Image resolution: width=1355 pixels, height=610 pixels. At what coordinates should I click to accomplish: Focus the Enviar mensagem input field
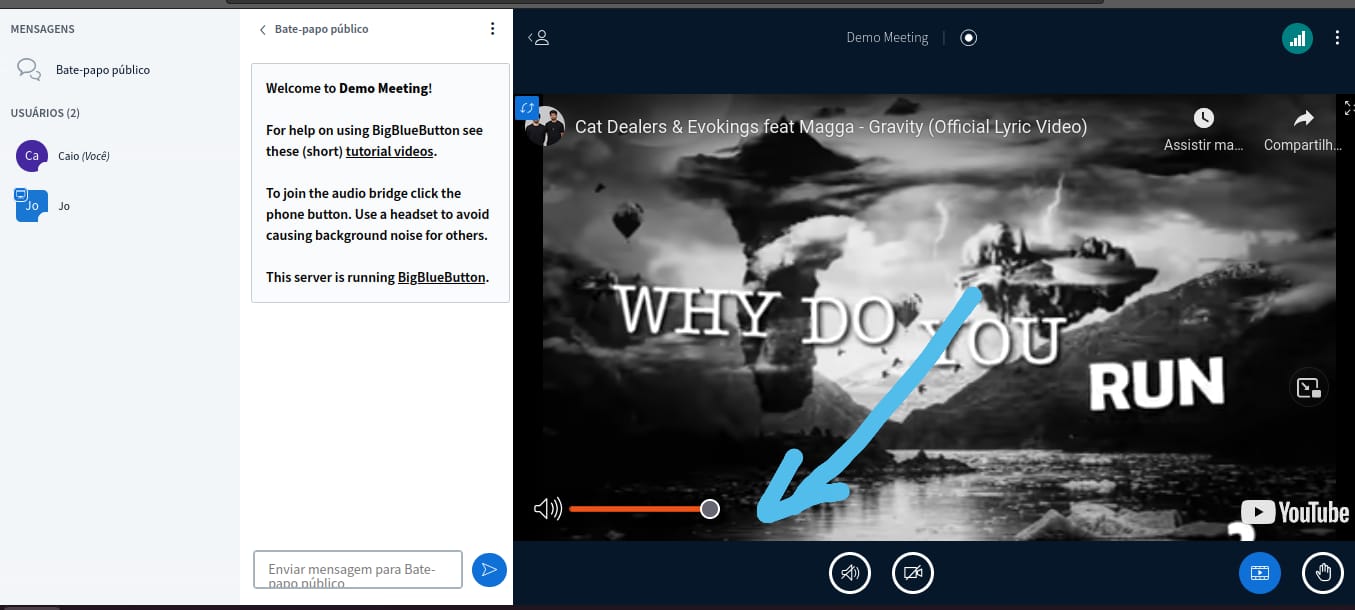coord(358,569)
